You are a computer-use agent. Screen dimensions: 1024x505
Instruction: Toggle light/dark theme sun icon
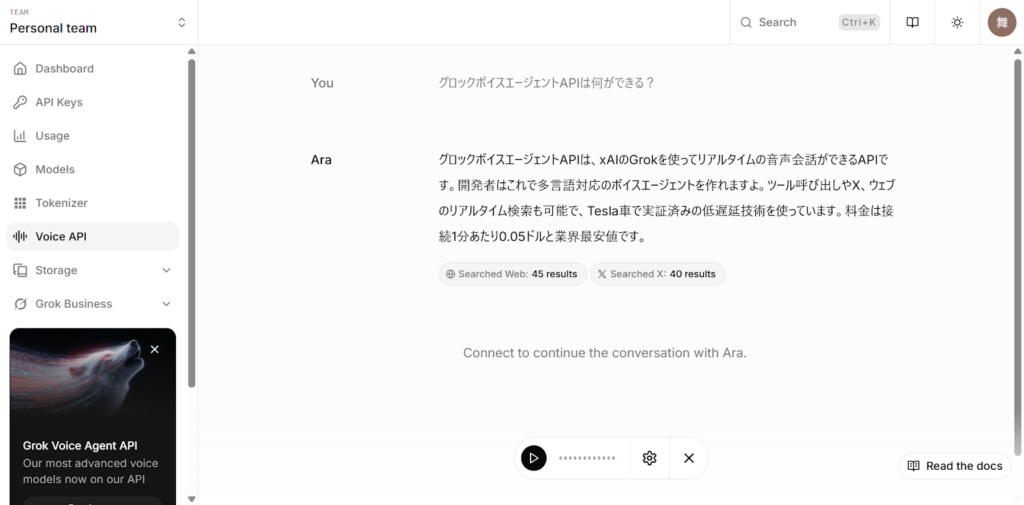(x=957, y=22)
